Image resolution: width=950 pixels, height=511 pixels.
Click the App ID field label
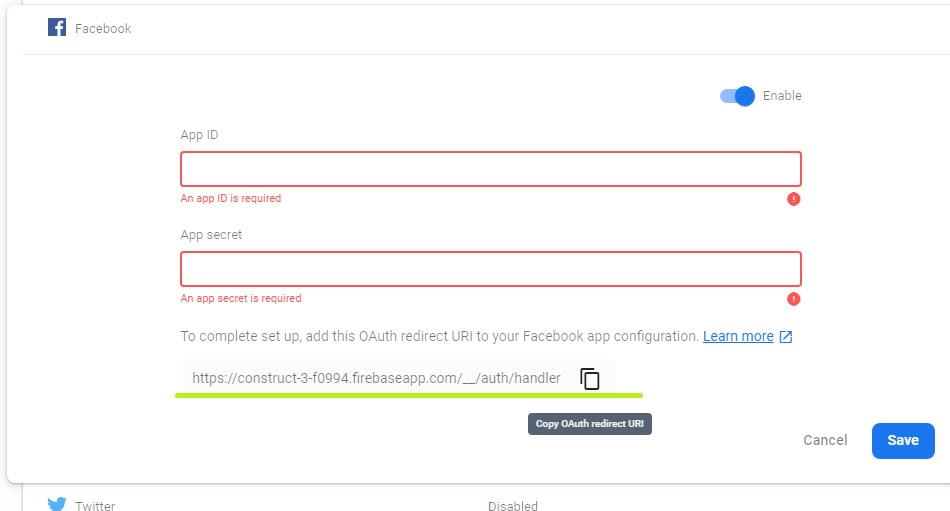[199, 135]
